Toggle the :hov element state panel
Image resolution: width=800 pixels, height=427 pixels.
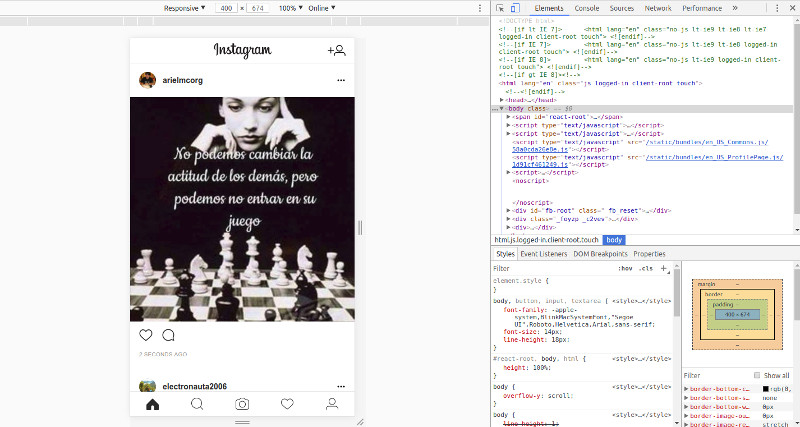point(625,269)
